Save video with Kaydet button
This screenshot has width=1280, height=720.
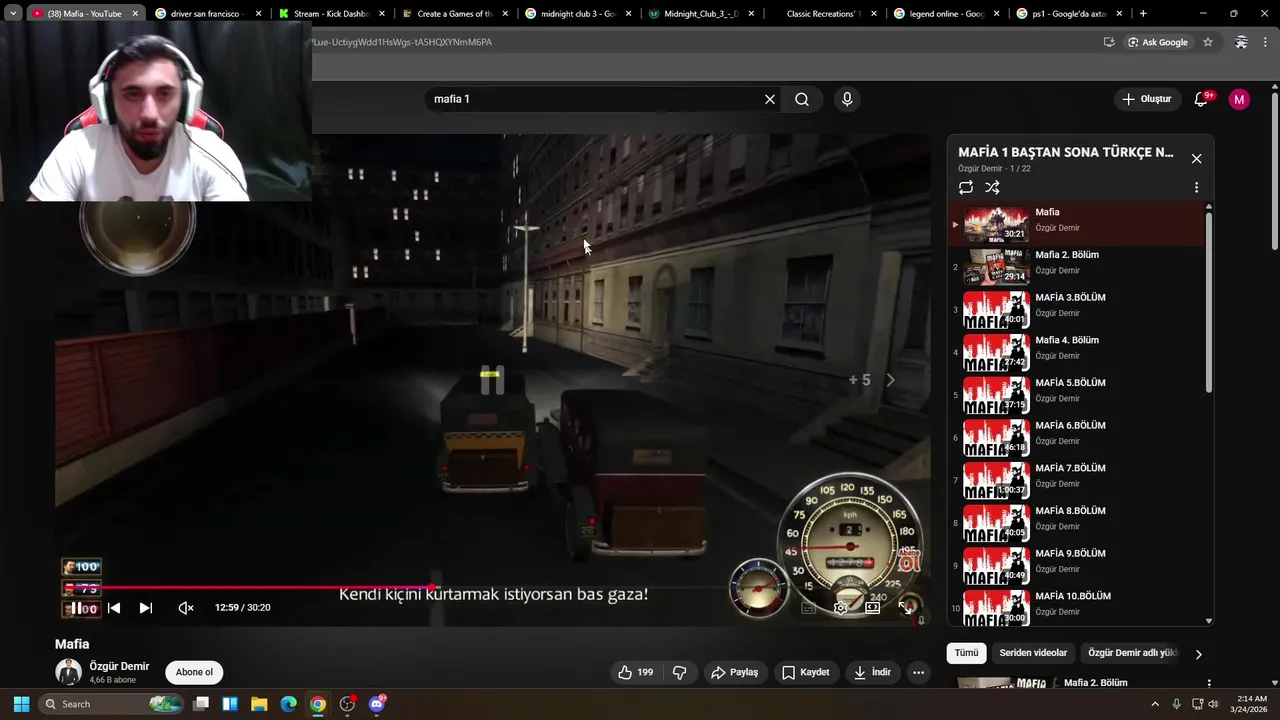805,672
